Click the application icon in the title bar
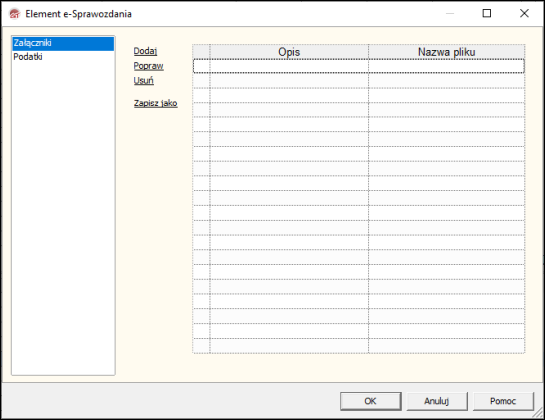 pos(15,14)
